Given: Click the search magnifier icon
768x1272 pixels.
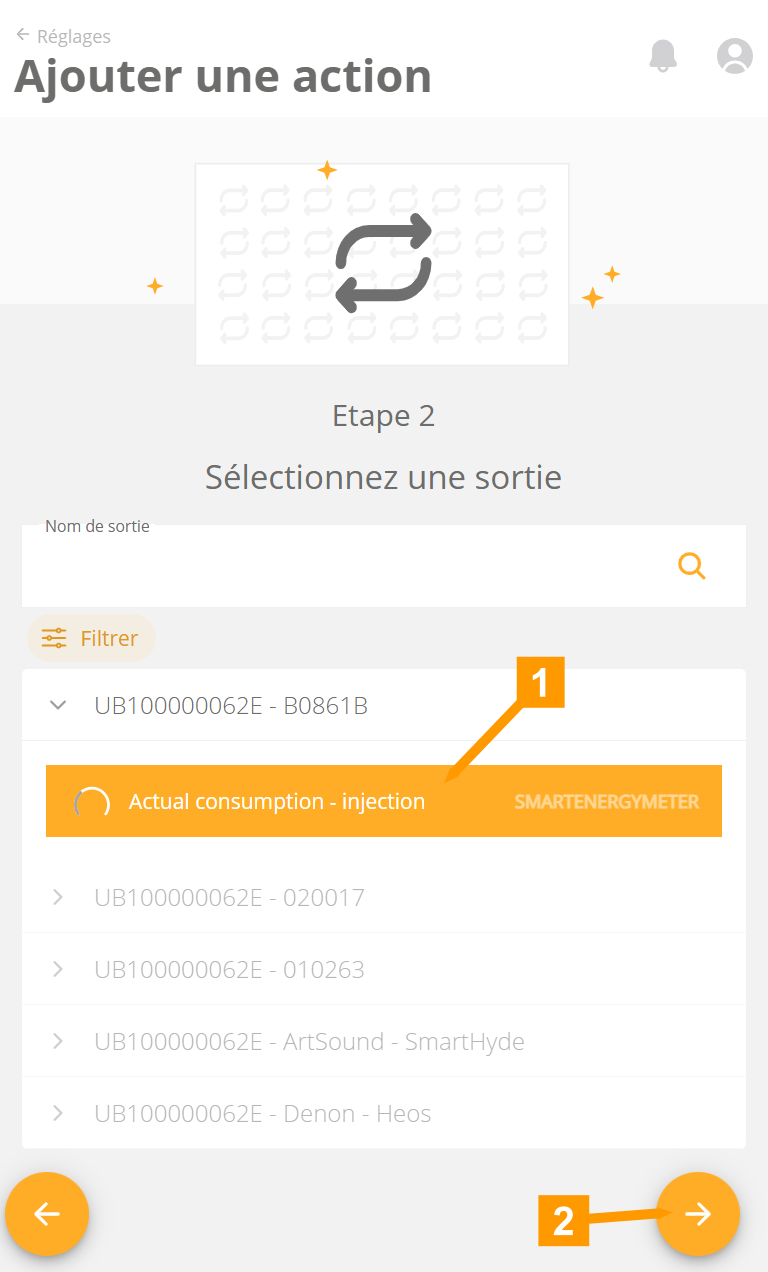Looking at the screenshot, I should click(692, 566).
